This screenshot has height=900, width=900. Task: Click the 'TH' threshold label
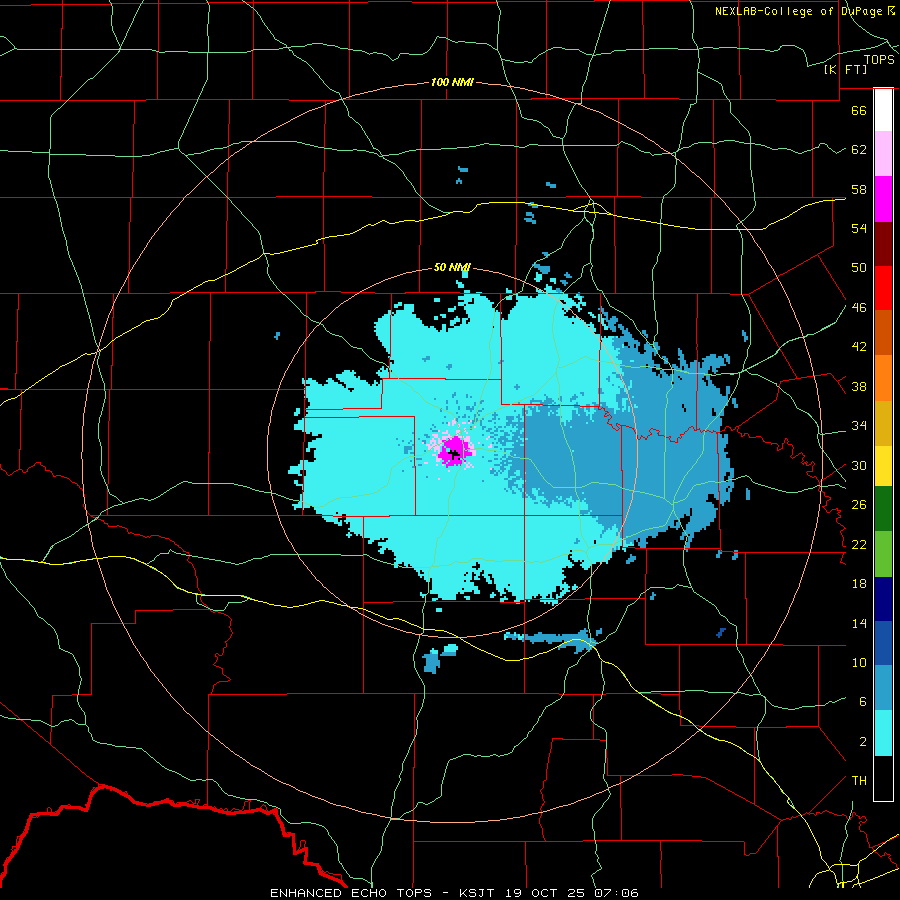pos(859,781)
